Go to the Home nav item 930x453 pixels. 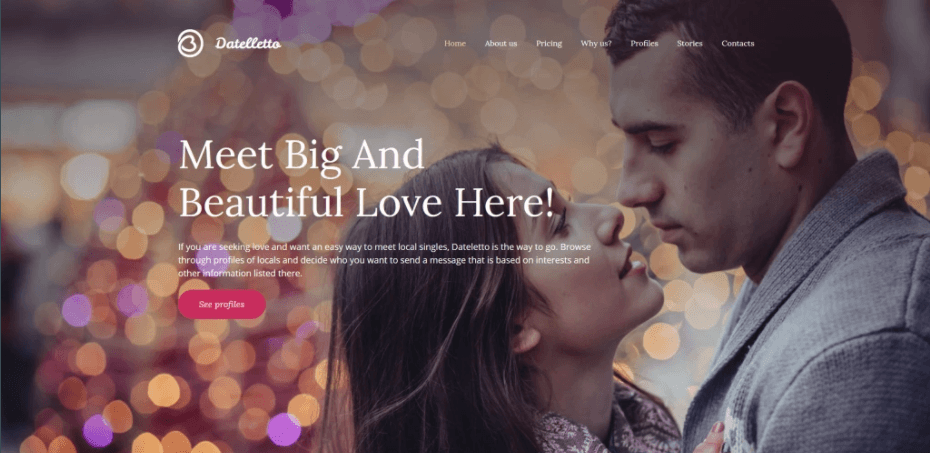pos(455,43)
